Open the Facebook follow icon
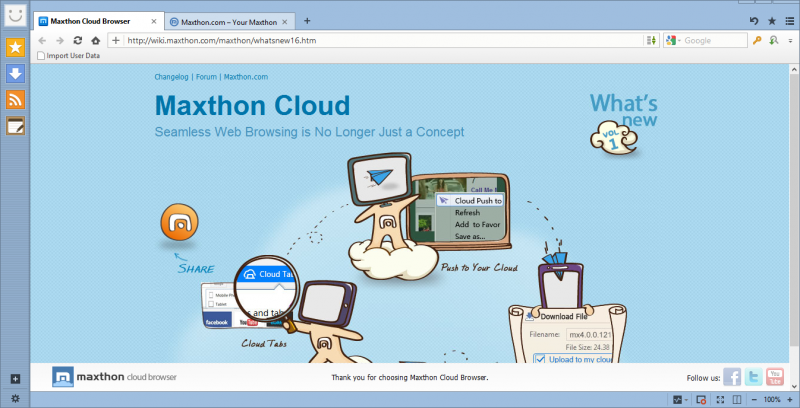The image size is (800, 408). (x=732, y=377)
